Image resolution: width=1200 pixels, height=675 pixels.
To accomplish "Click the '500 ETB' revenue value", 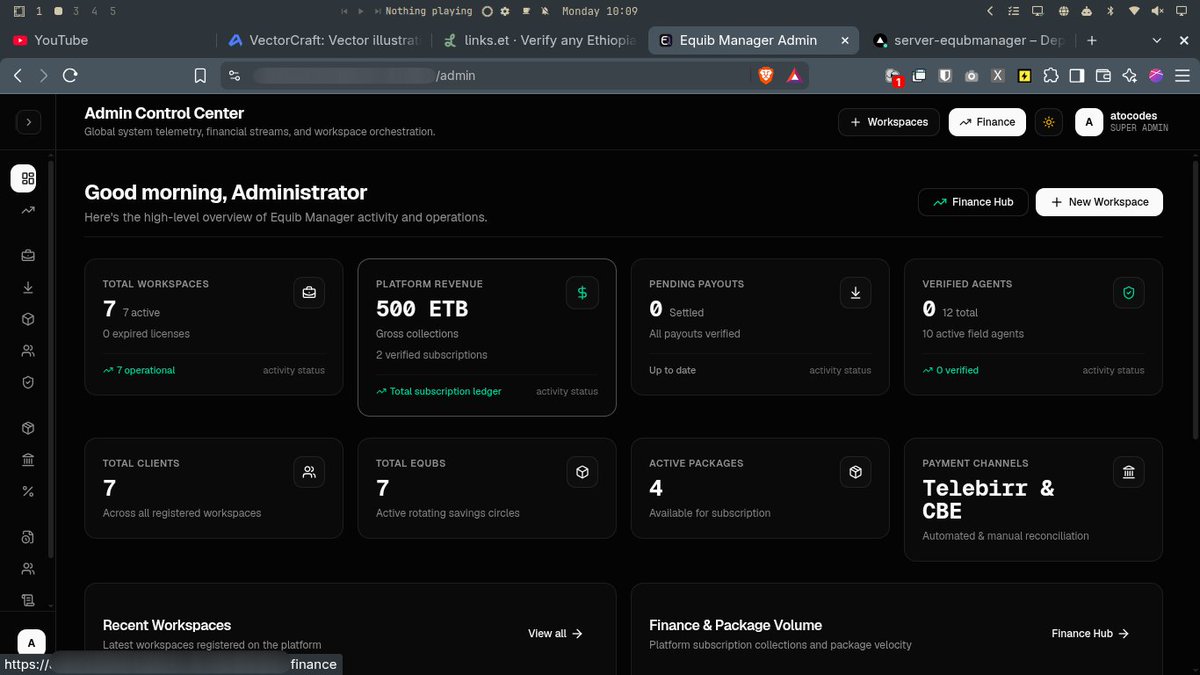I will (422, 309).
